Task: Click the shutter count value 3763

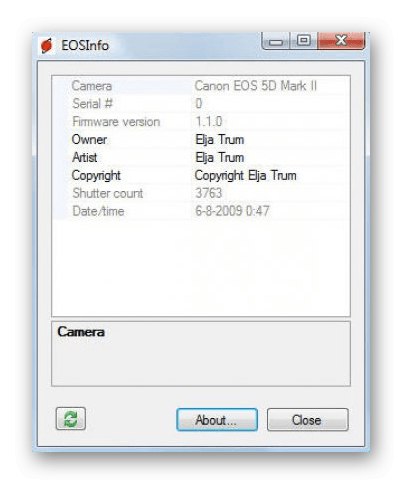Action: pos(209,193)
